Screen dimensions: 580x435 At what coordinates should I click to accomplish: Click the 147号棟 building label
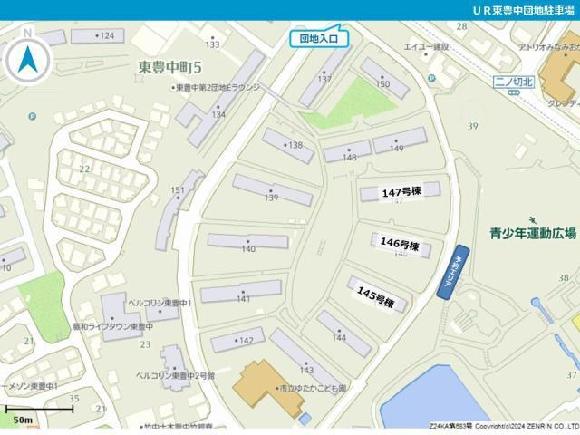401,192
